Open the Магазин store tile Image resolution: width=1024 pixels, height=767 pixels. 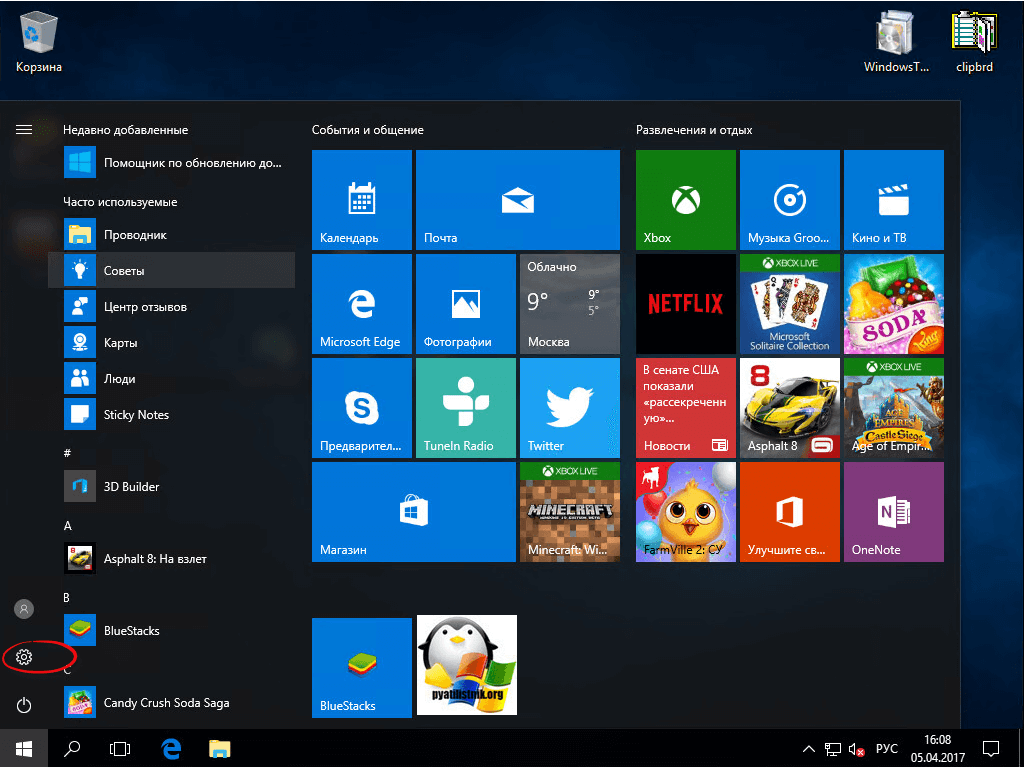pyautogui.click(x=413, y=512)
